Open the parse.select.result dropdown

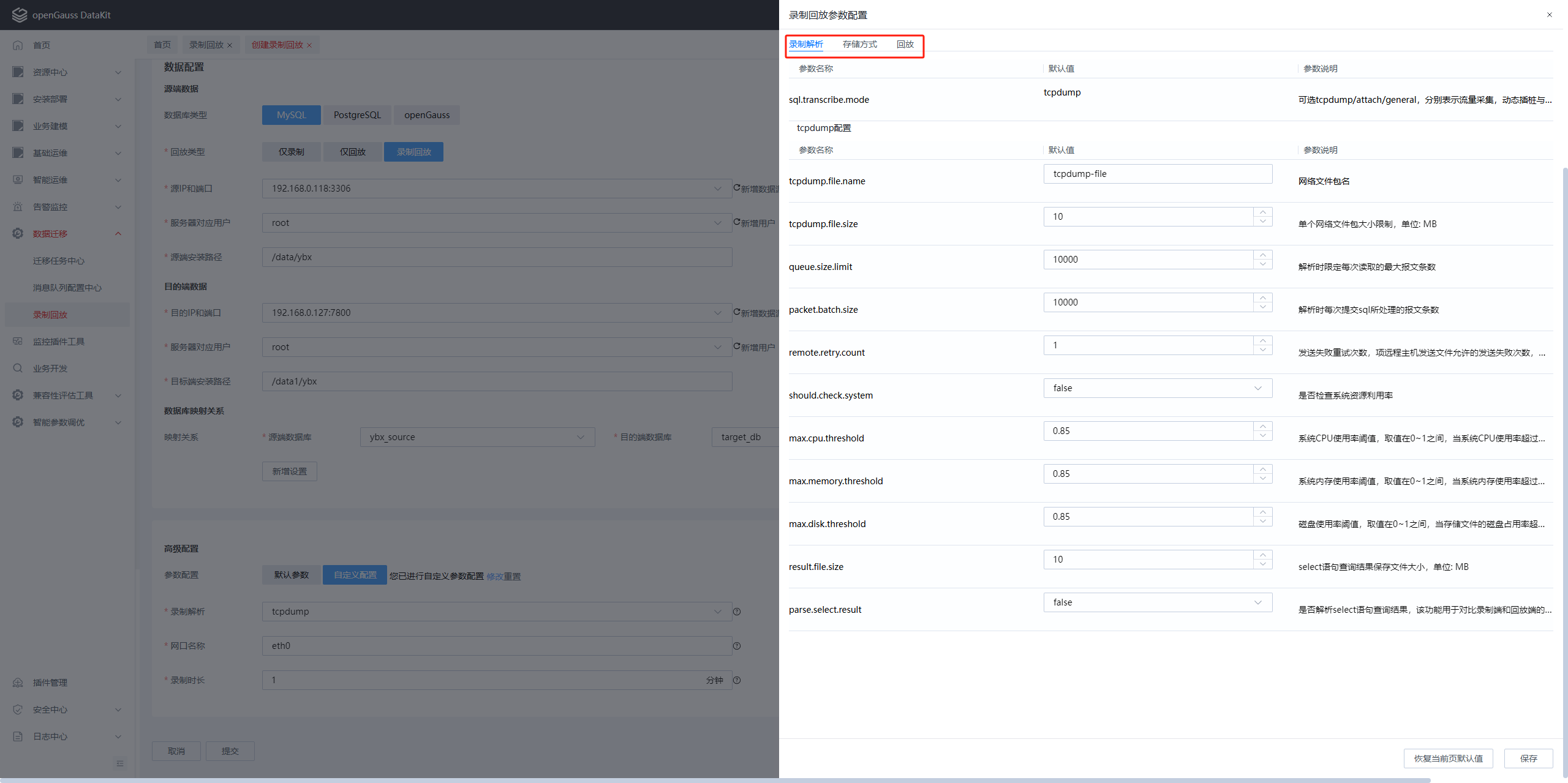click(1157, 602)
